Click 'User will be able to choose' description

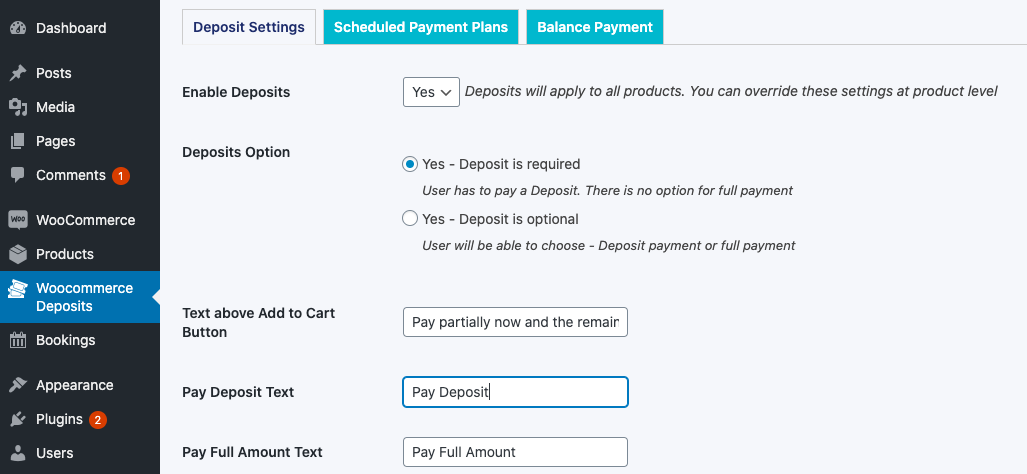click(608, 246)
